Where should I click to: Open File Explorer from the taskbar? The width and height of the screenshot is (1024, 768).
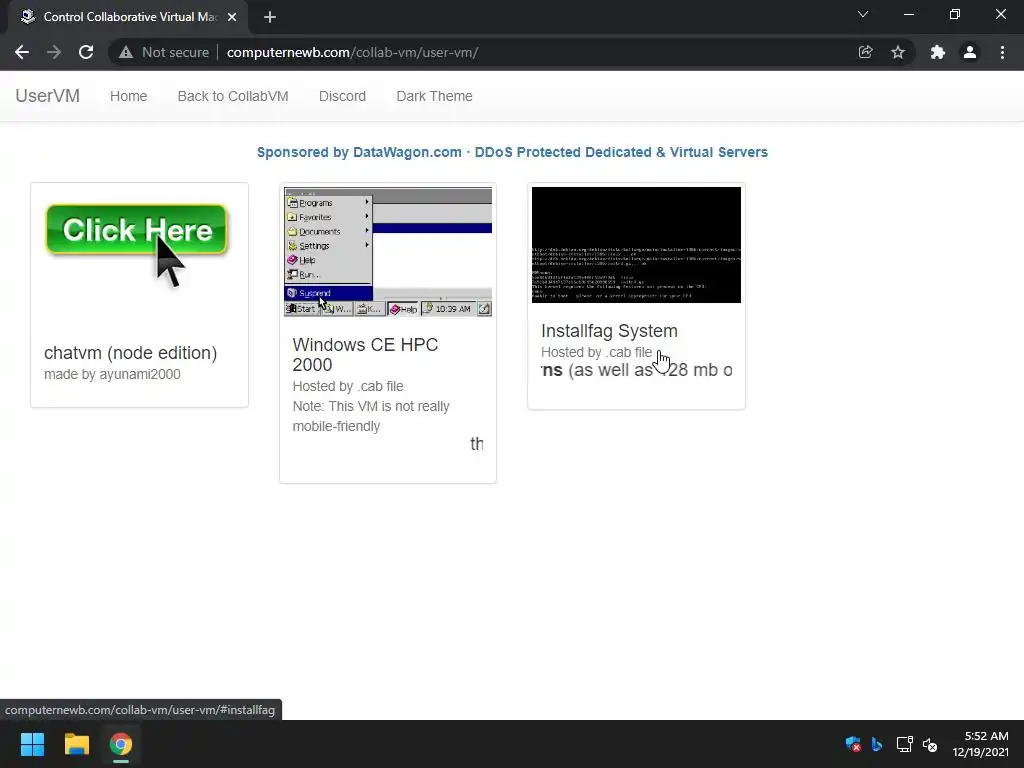(x=76, y=744)
